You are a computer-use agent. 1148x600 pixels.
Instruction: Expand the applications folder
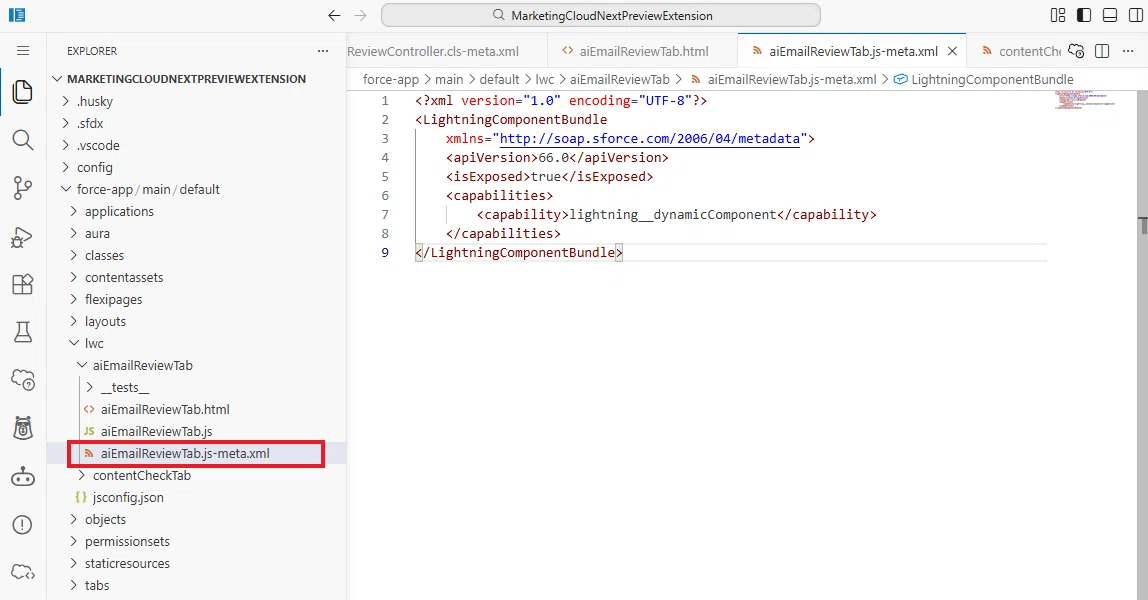pos(196,211)
